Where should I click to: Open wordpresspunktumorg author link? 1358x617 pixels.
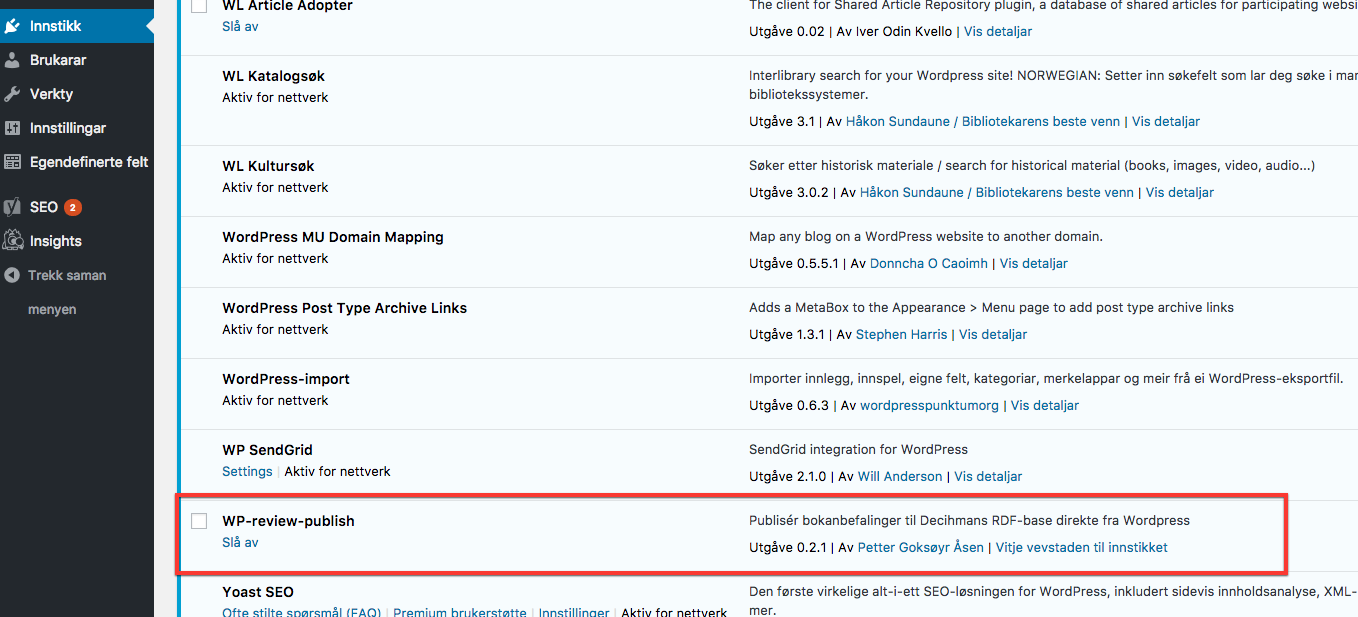[929, 405]
